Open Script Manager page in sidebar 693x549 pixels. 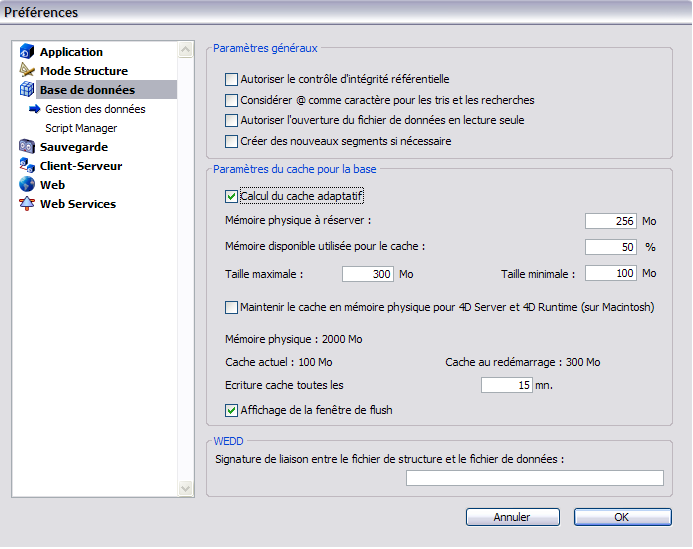(81, 128)
